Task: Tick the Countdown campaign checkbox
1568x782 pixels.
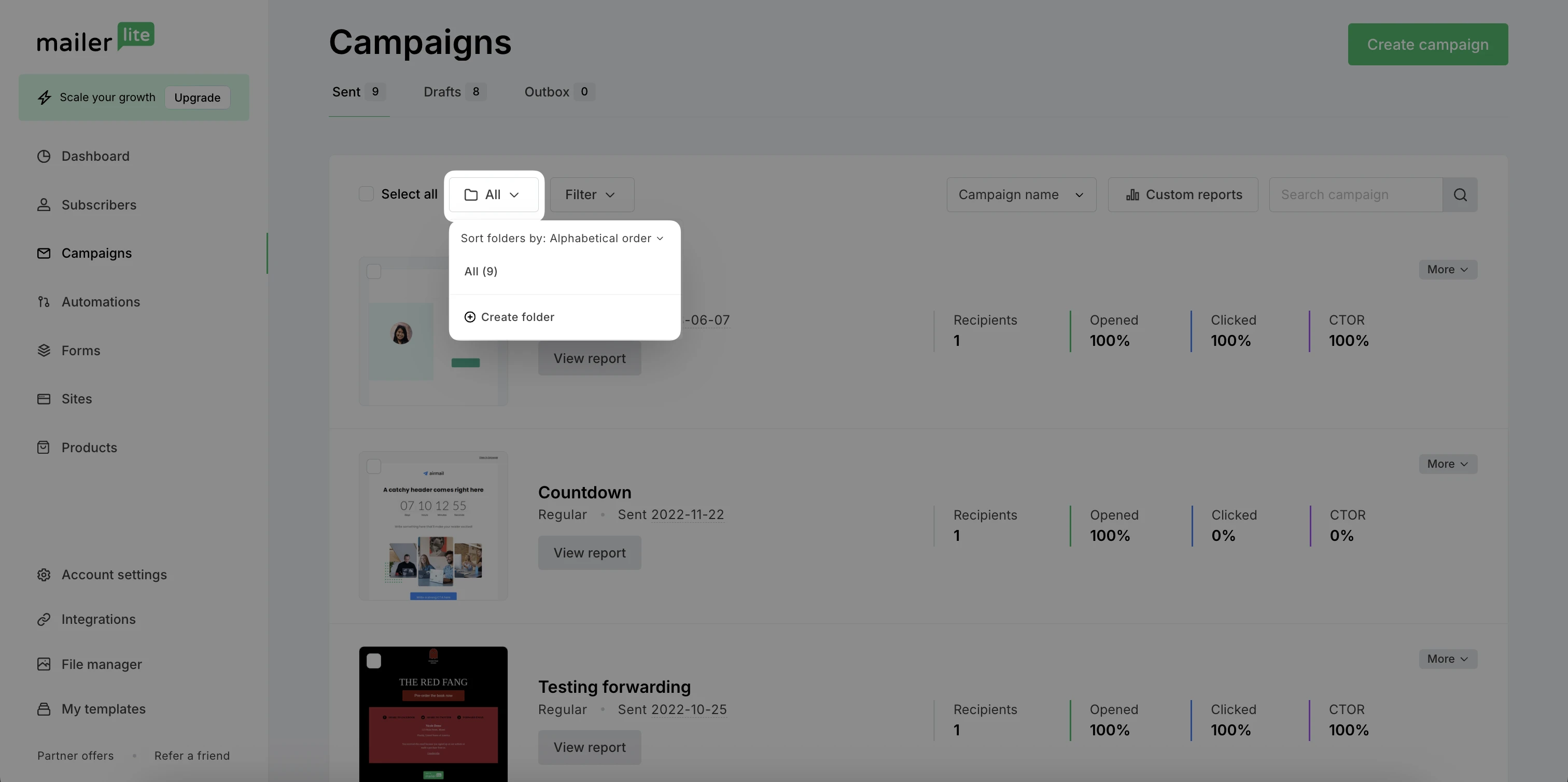Action: [x=374, y=467]
